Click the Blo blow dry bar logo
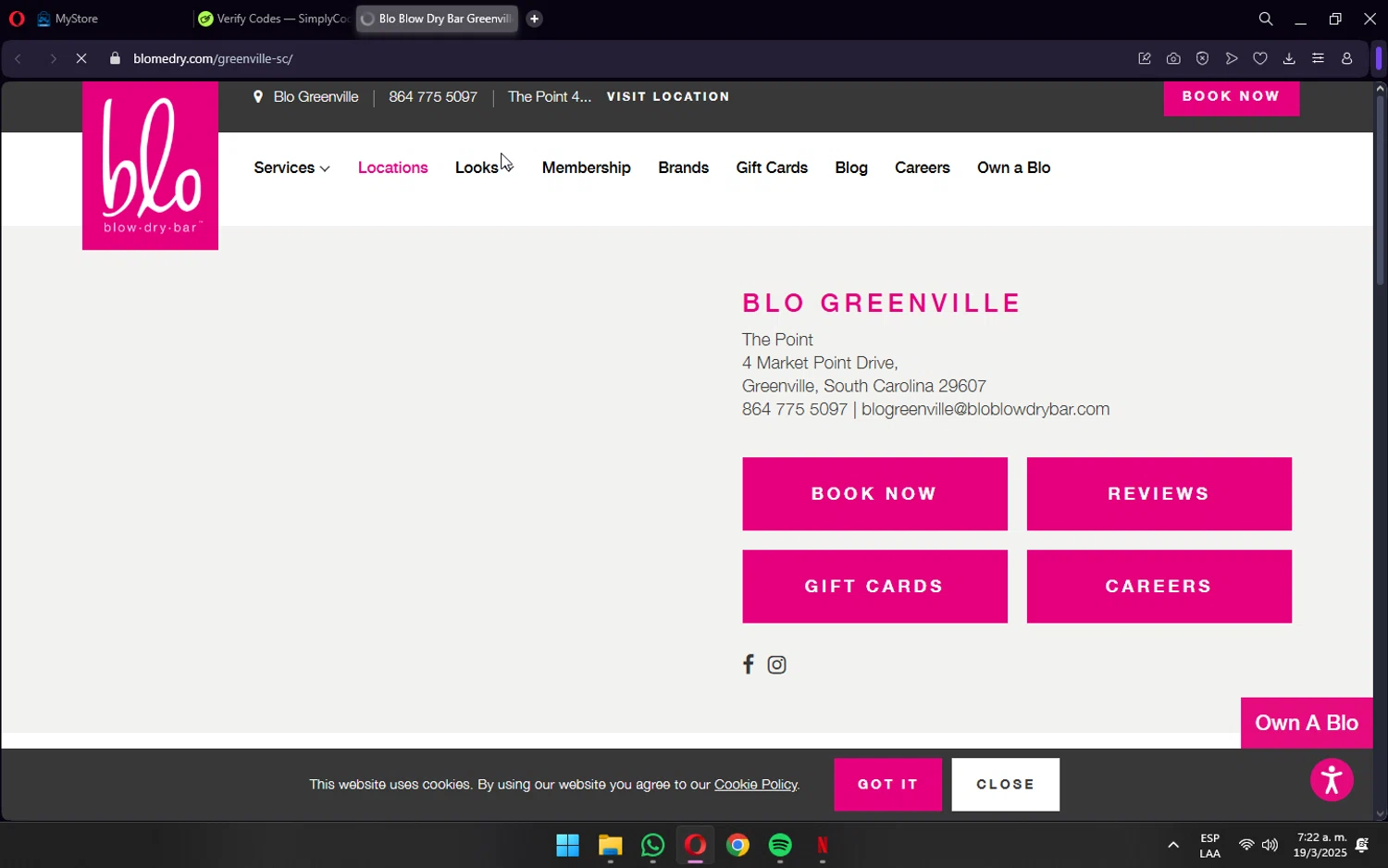1388x868 pixels. tap(150, 166)
